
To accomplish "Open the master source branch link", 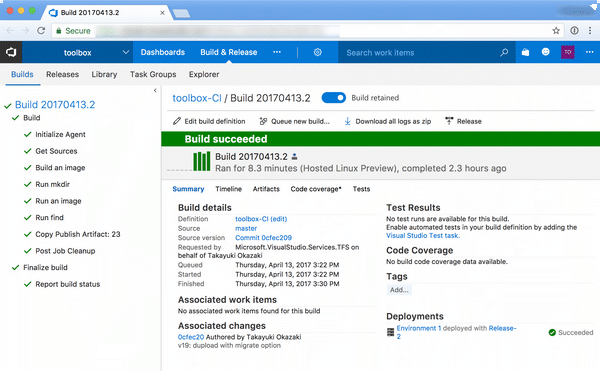I will 246,228.
